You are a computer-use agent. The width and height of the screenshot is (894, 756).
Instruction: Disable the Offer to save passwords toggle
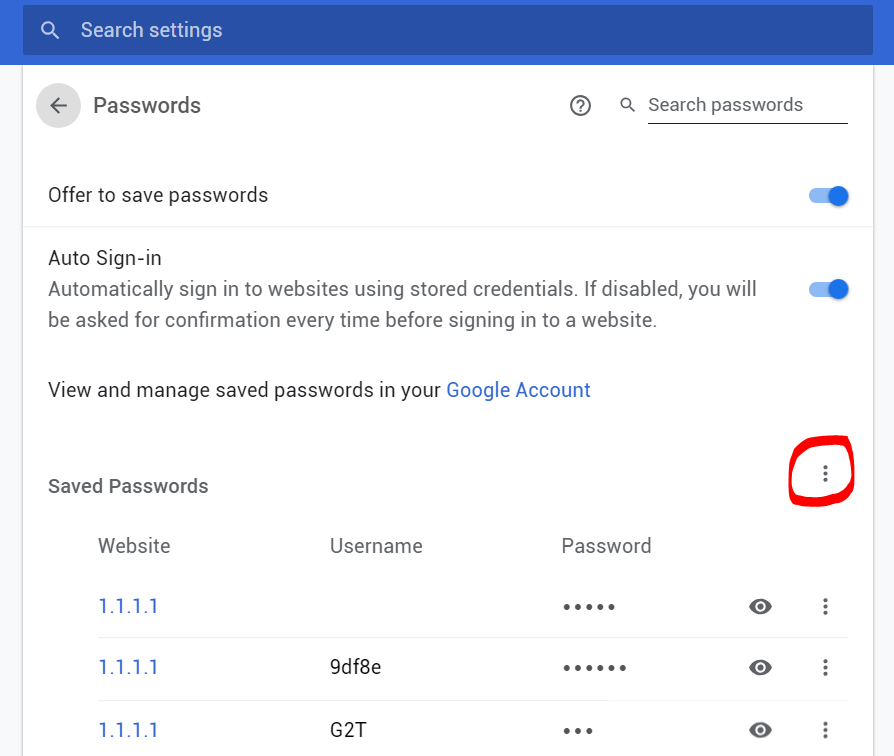(829, 196)
